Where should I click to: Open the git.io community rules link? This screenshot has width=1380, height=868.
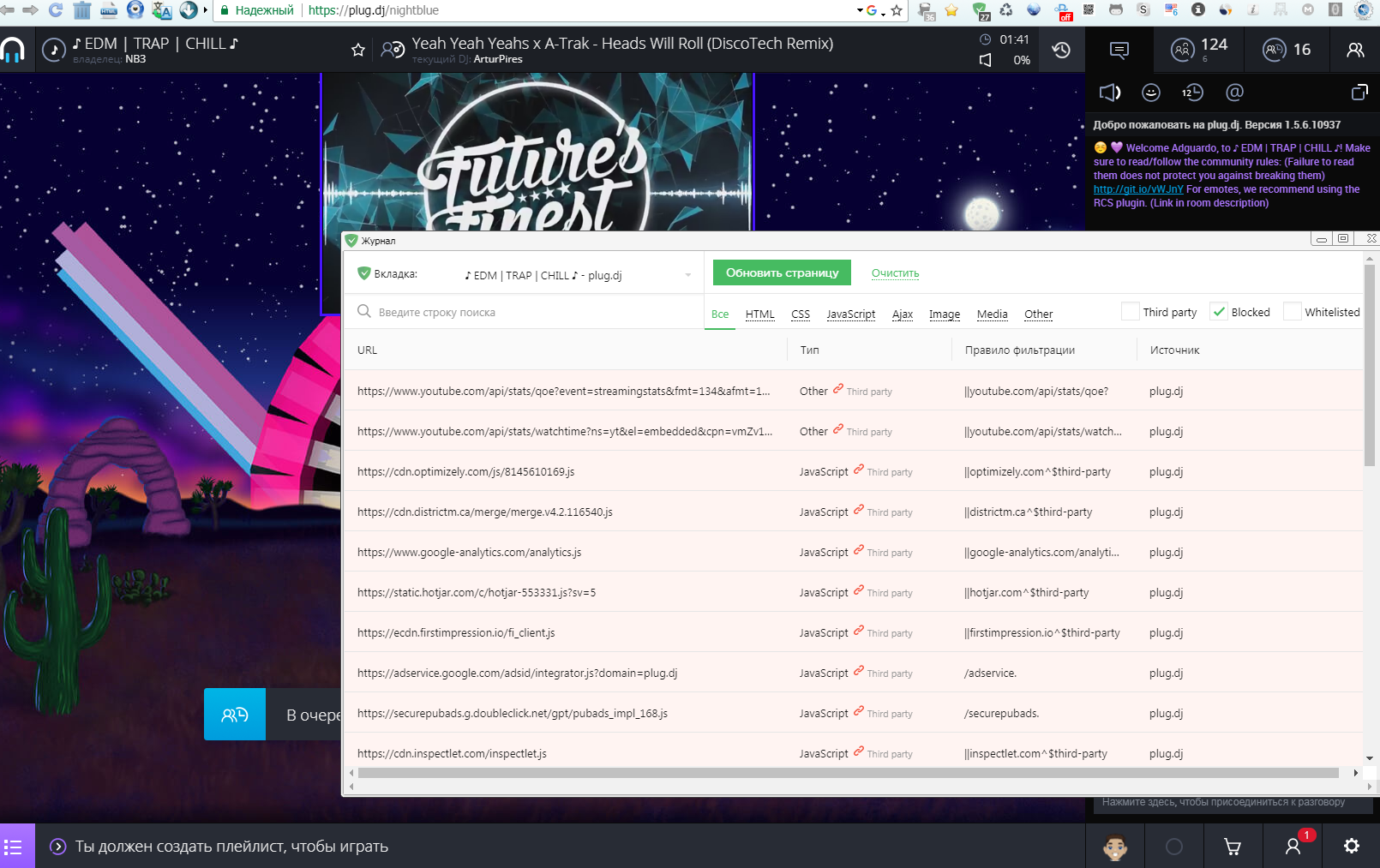point(1138,189)
